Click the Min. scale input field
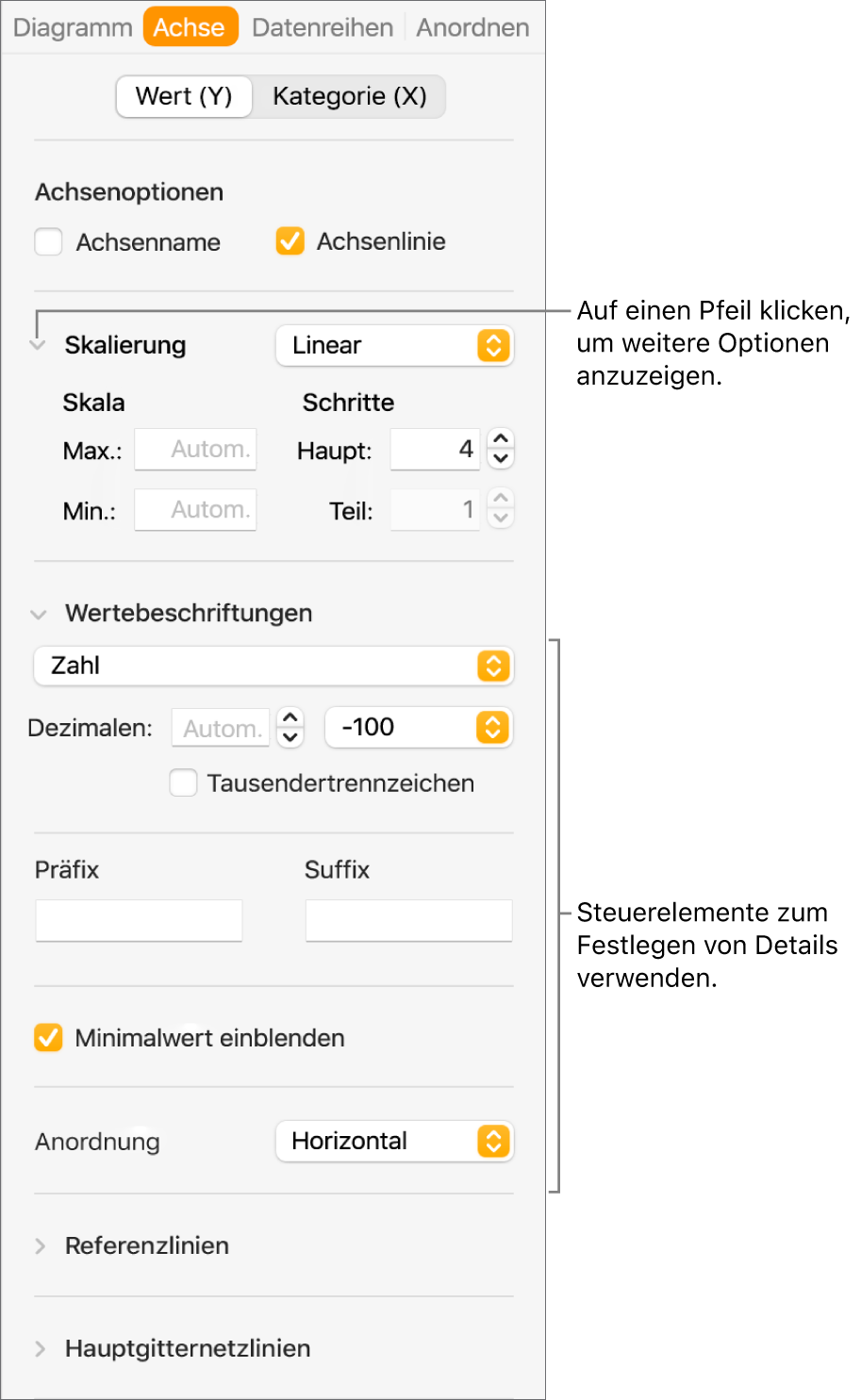The image size is (861, 1400). pos(195,510)
